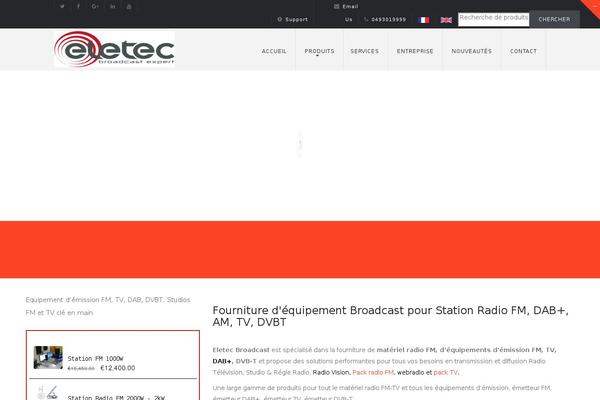The width and height of the screenshot is (600, 400).
Task: Open the last social icon after LinkedIn
Action: coord(129,7)
